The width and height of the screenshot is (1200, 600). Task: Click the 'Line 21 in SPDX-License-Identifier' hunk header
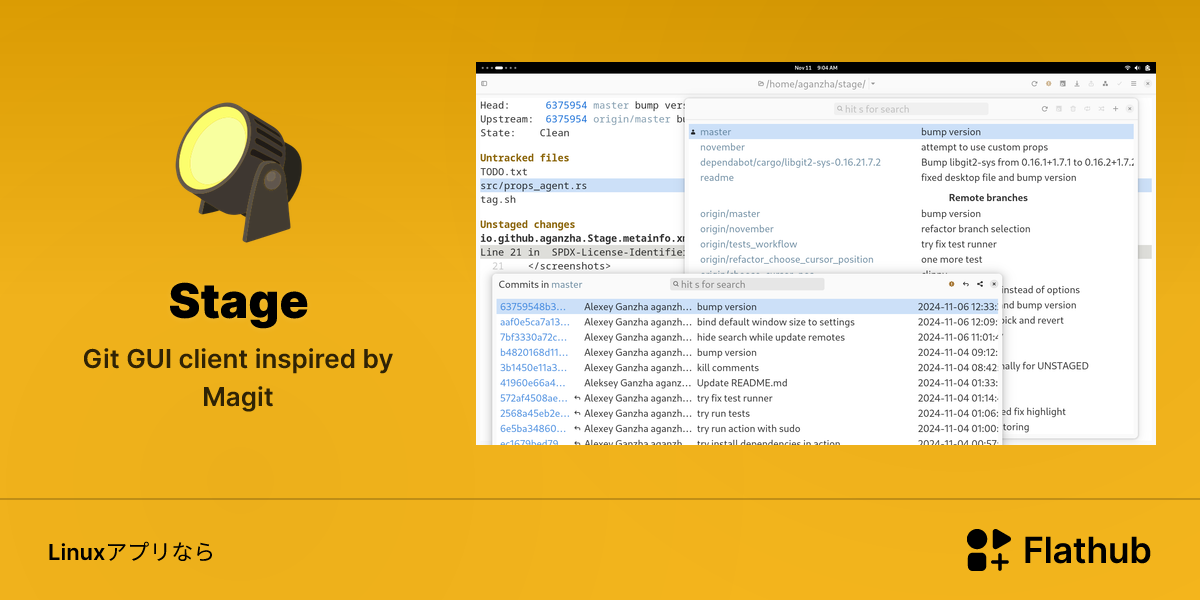point(582,252)
